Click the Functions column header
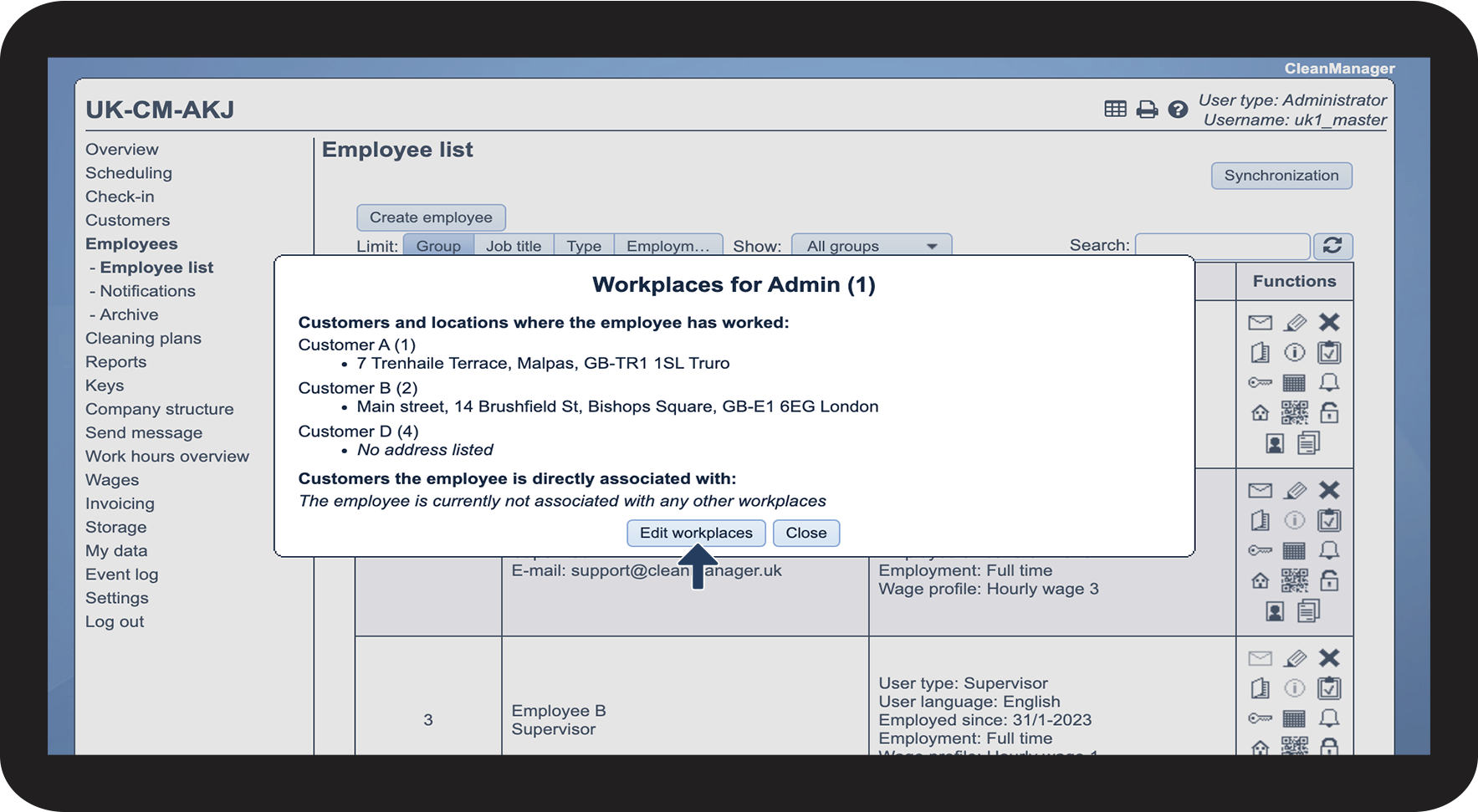The width and height of the screenshot is (1478, 812). tap(1294, 282)
